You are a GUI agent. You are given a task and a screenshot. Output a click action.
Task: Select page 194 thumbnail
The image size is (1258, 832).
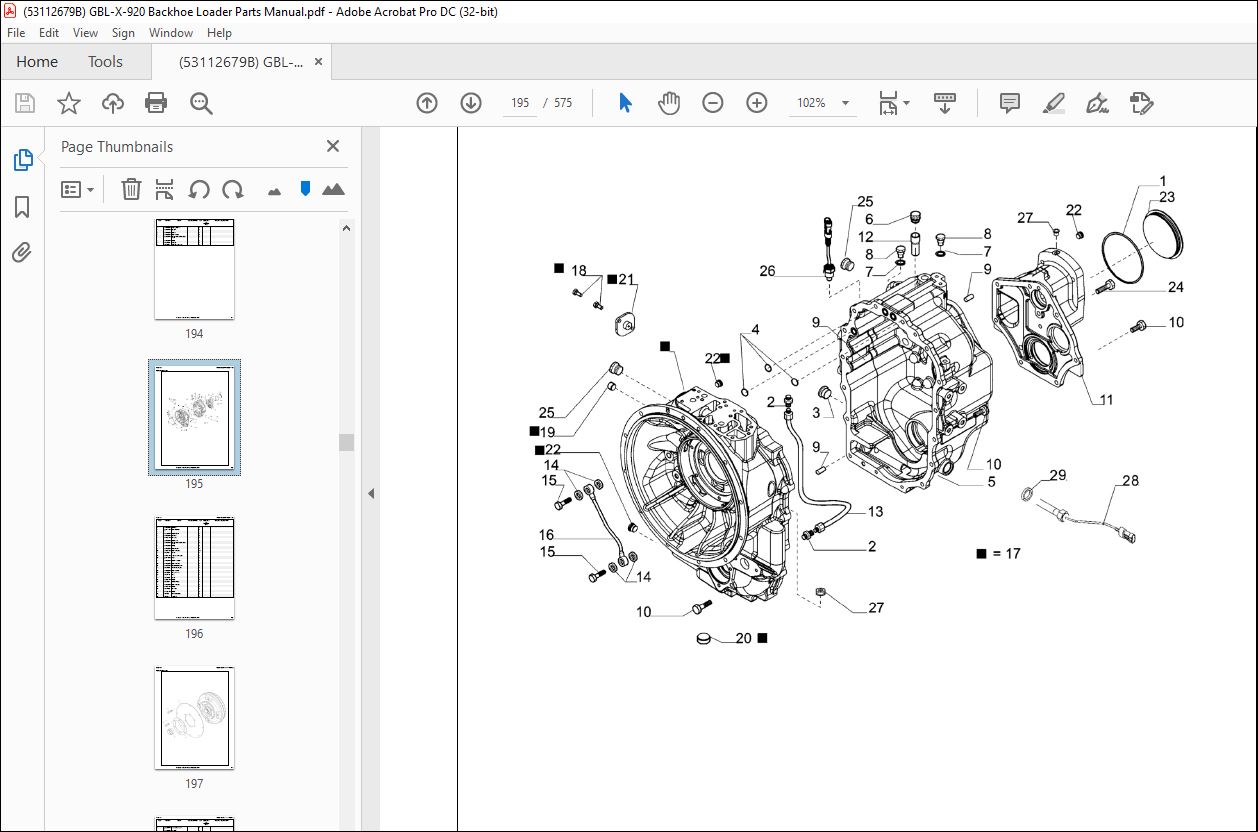pyautogui.click(x=194, y=269)
